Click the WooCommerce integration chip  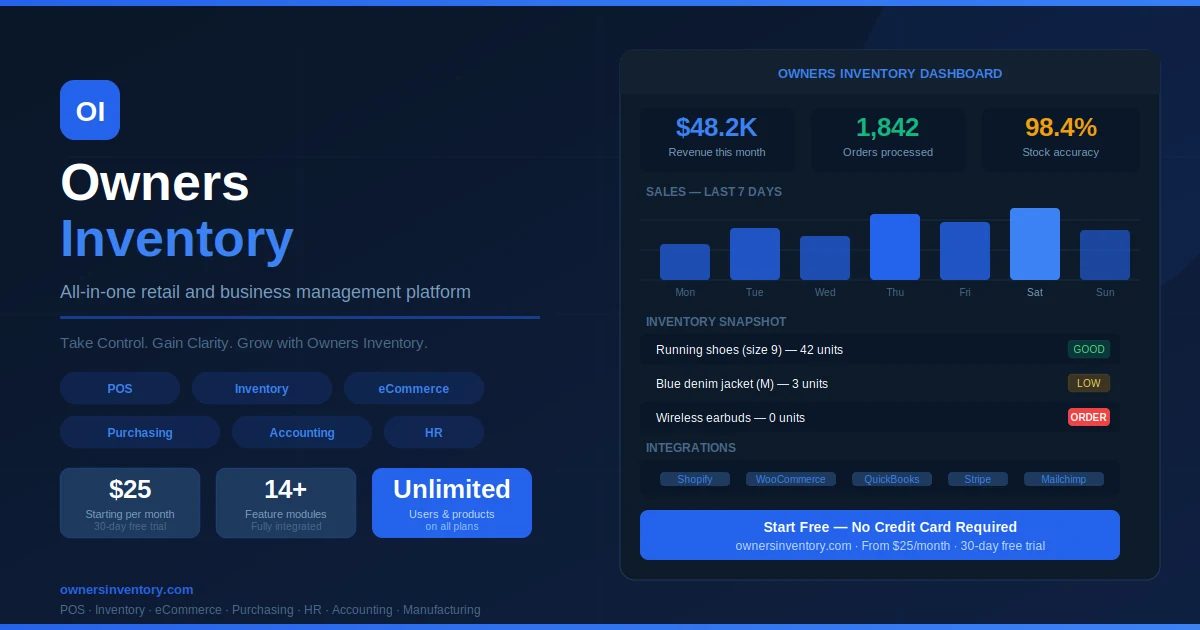point(791,479)
